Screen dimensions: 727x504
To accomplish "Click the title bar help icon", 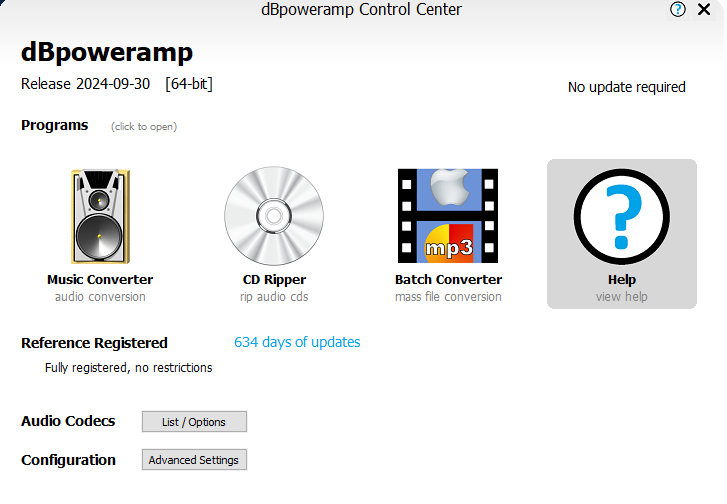I will (679, 10).
